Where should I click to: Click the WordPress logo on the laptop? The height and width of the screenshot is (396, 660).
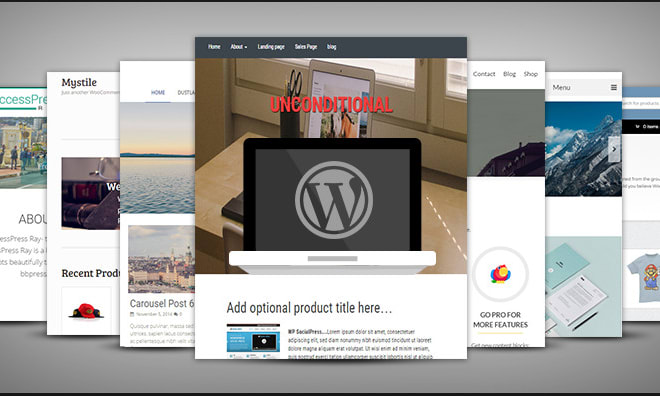point(333,200)
